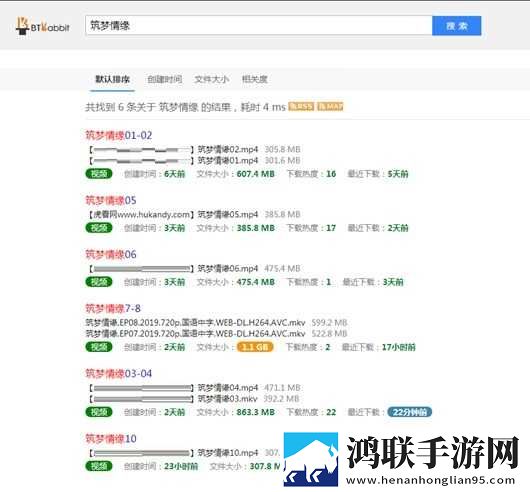The height and width of the screenshot is (492, 530).
Task: Click the 17小时前 recent download value
Action: tap(399, 347)
